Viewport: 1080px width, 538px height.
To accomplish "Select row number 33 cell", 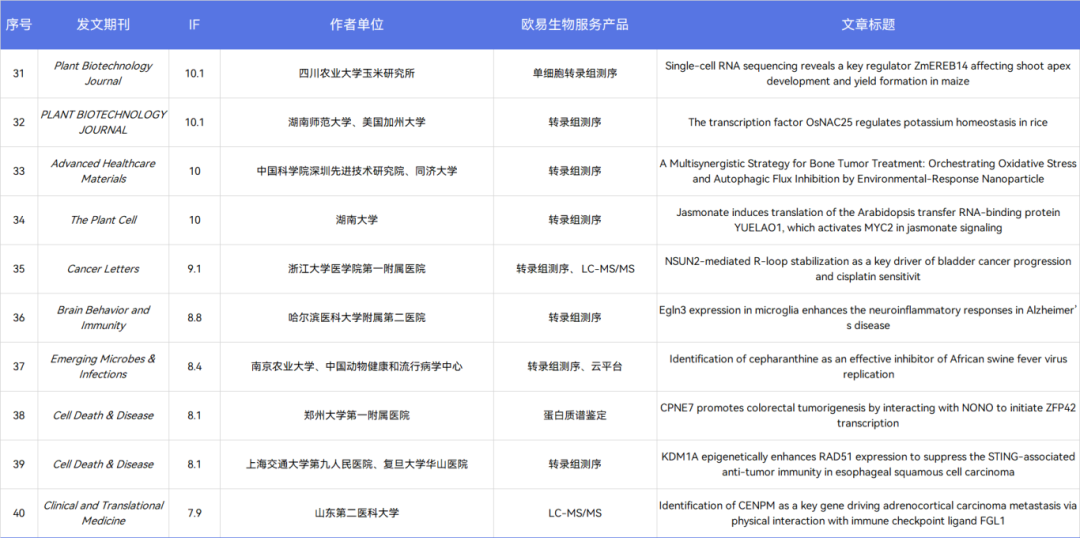I will coord(19,171).
